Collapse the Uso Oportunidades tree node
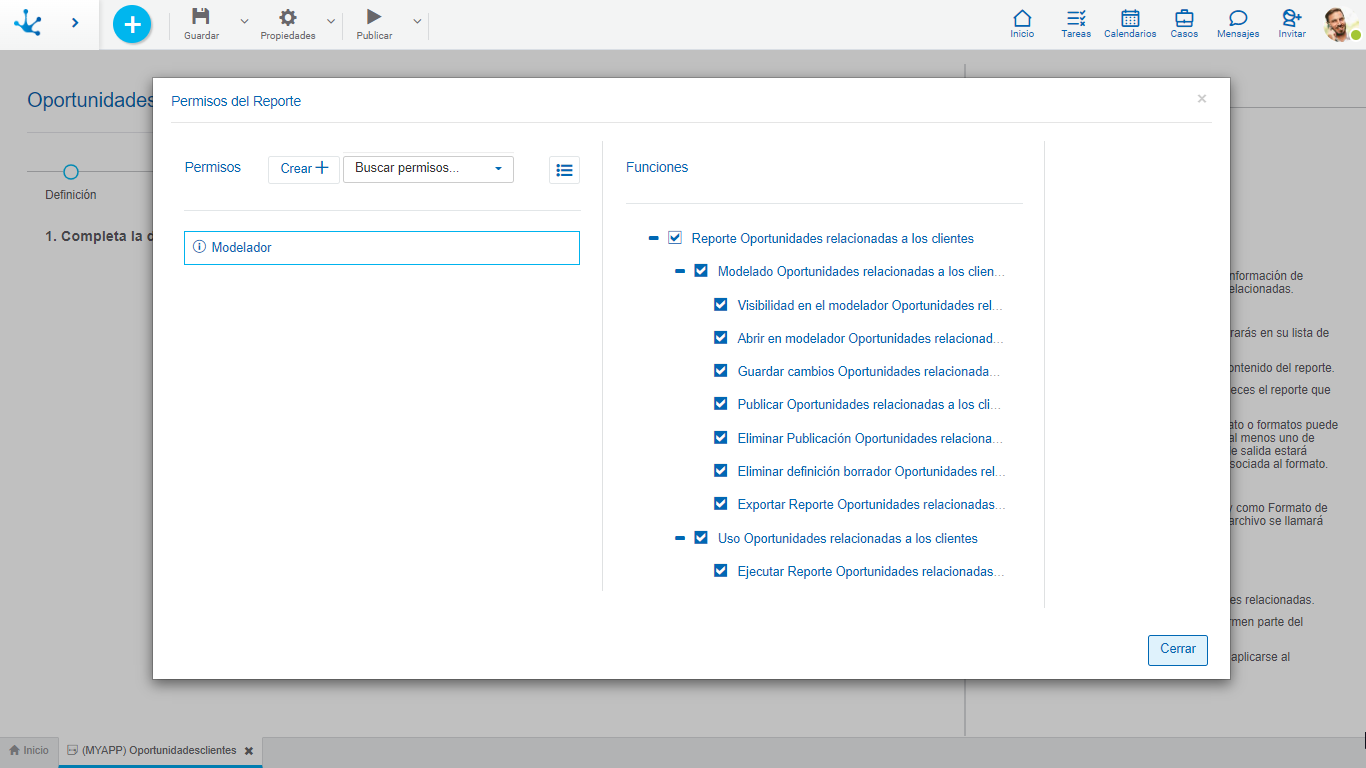Screen dimensions: 1366x768 (680, 538)
